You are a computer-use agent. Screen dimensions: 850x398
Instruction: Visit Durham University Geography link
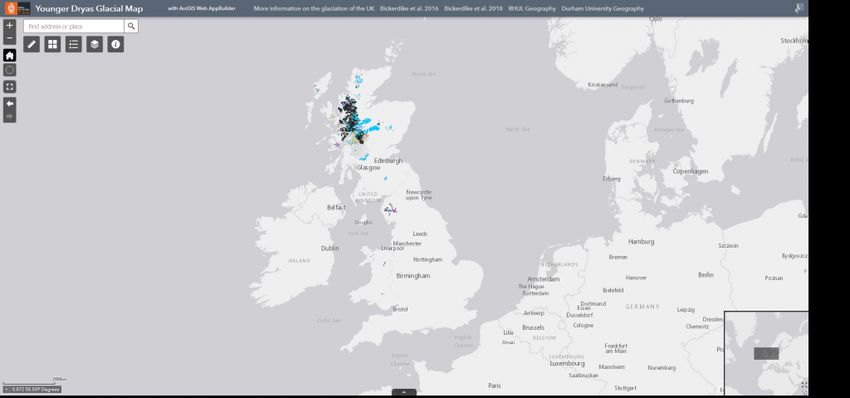[x=603, y=9]
